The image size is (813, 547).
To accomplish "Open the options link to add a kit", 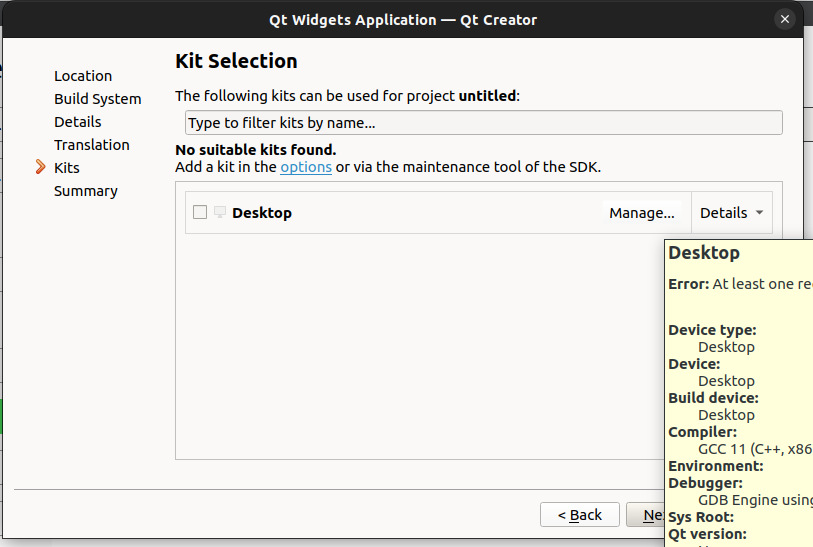I will 306,167.
